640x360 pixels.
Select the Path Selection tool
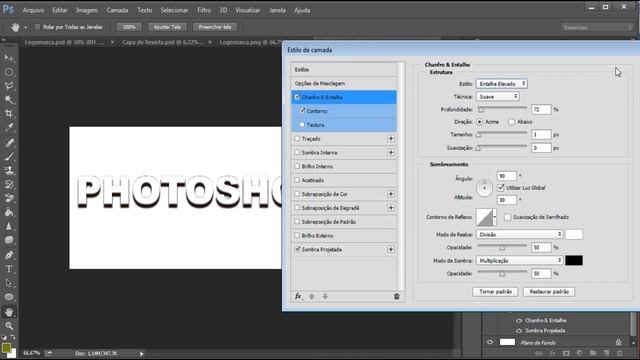9,283
